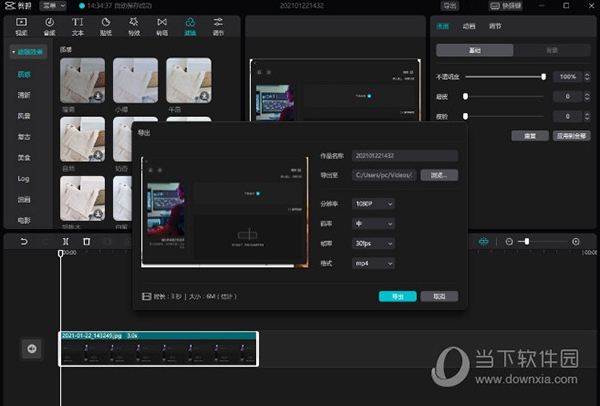This screenshot has height=406, width=600.
Task: Switch to the 动画 tab in right panel
Action: (x=469, y=27)
